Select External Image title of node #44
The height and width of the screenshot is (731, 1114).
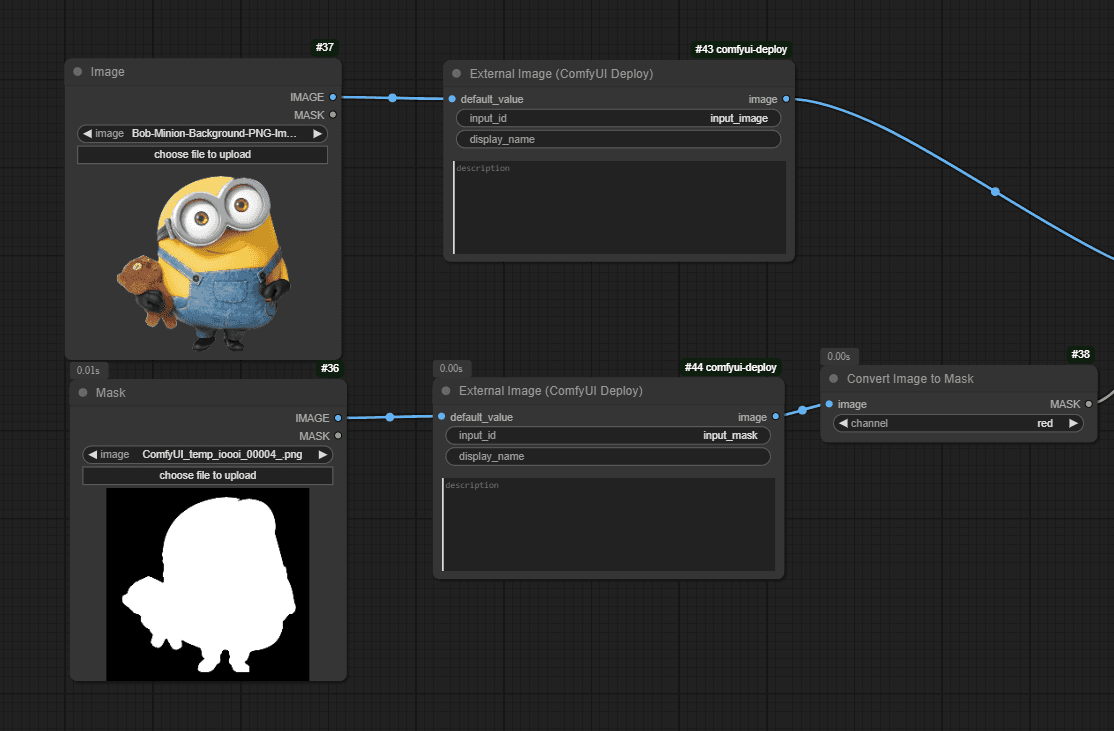click(x=551, y=391)
